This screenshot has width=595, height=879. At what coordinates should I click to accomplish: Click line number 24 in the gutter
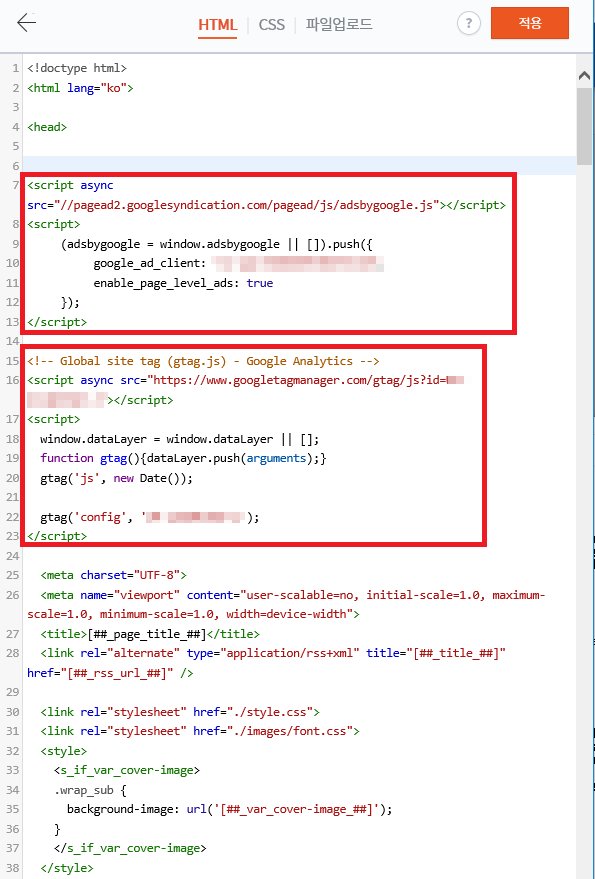point(12,556)
